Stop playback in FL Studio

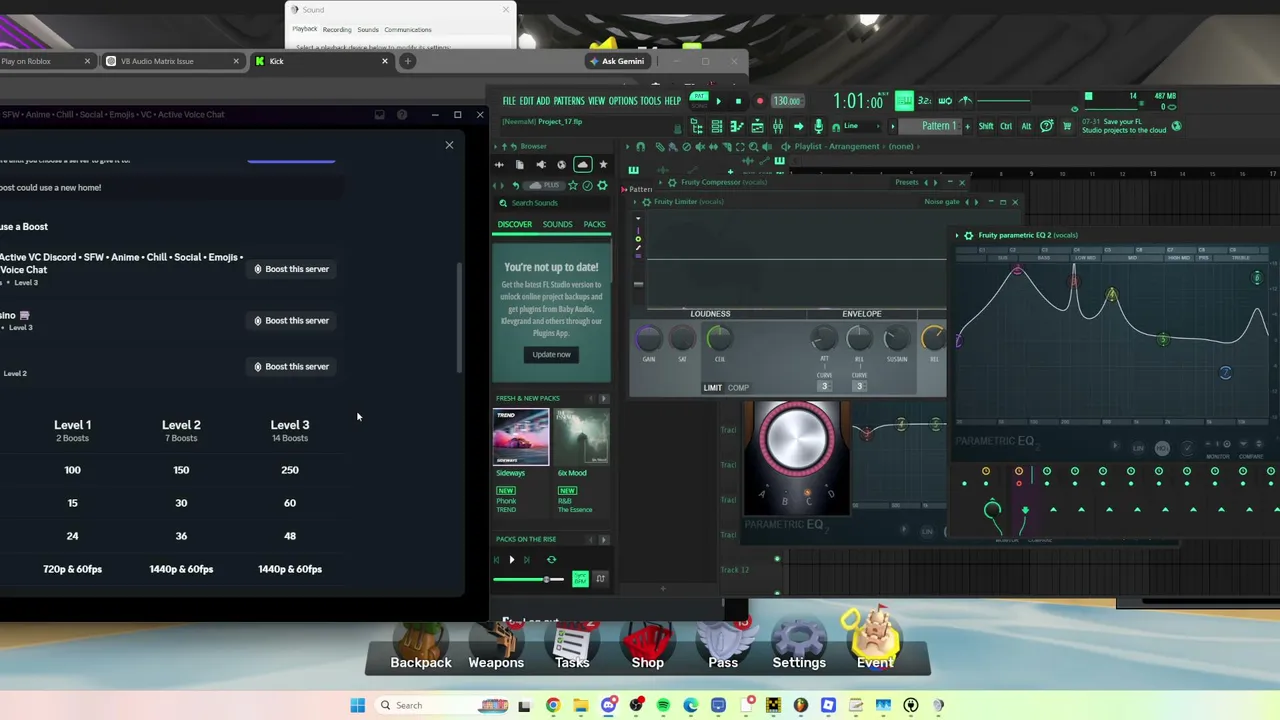(738, 101)
